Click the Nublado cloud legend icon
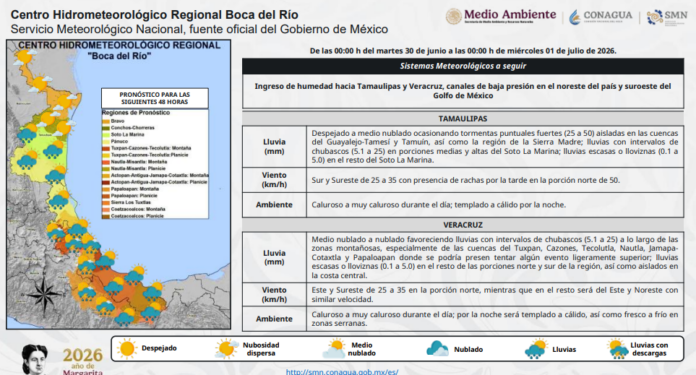This screenshot has height=375, width=696. 437,349
